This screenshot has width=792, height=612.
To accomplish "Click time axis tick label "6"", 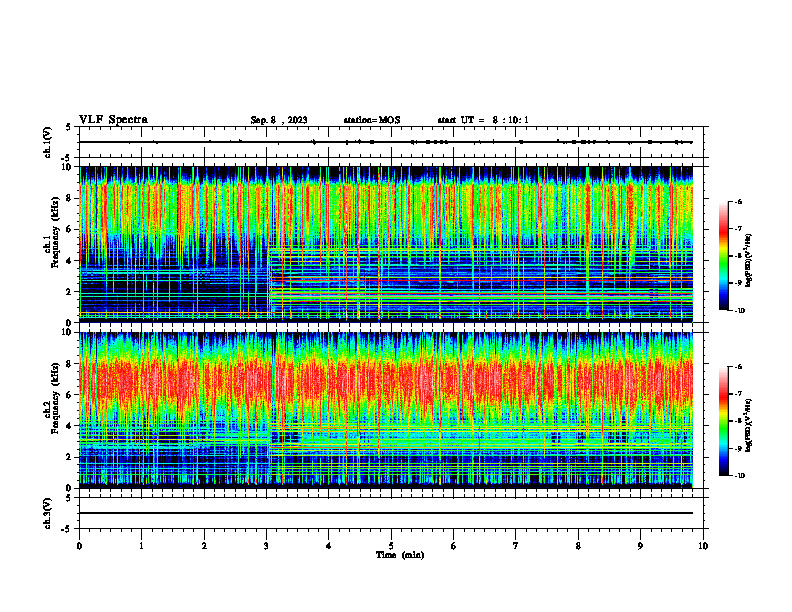I will click(x=454, y=546).
